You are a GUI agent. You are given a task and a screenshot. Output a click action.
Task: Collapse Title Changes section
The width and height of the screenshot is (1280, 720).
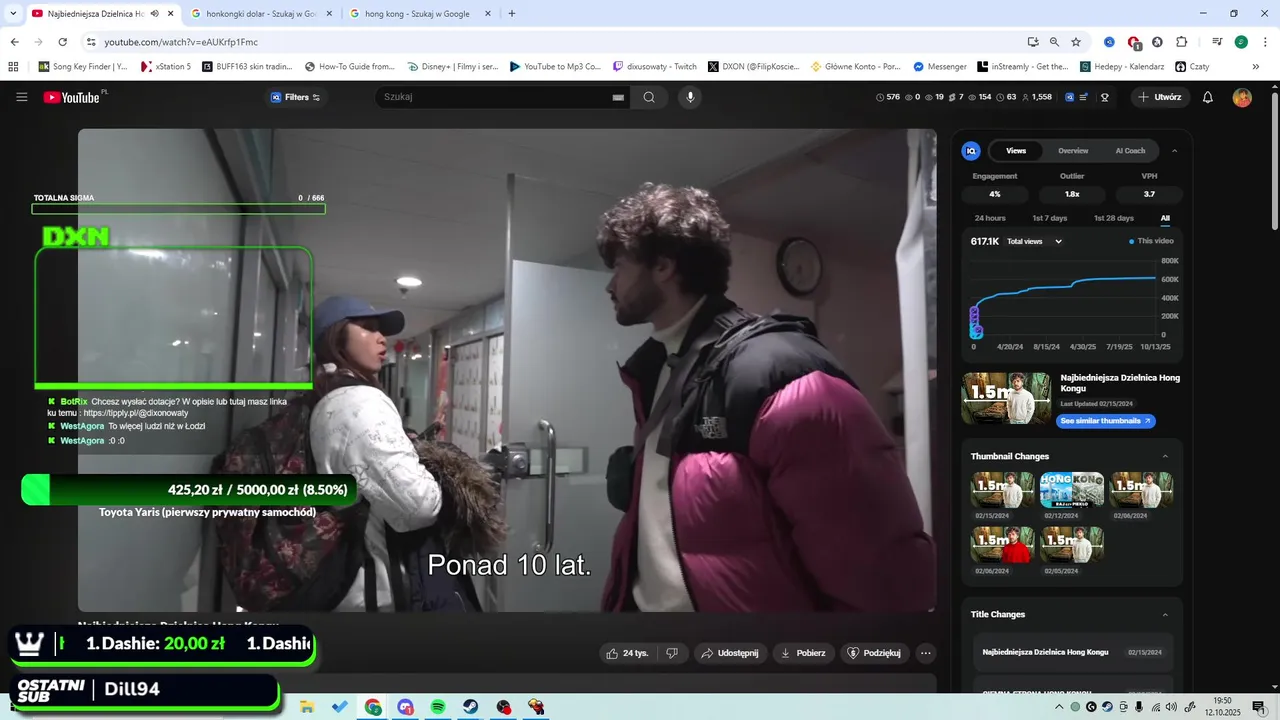[1165, 614]
